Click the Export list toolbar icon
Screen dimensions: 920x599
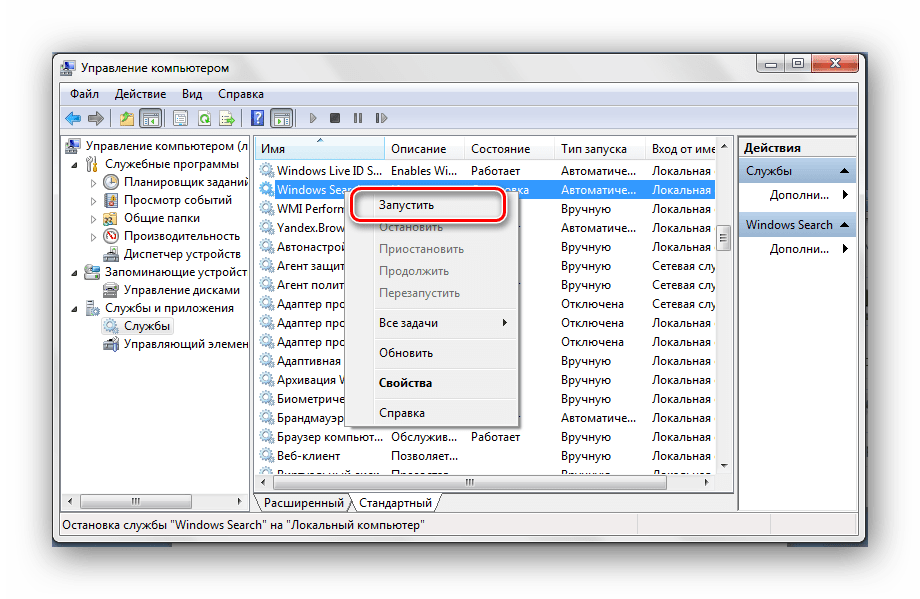[228, 119]
